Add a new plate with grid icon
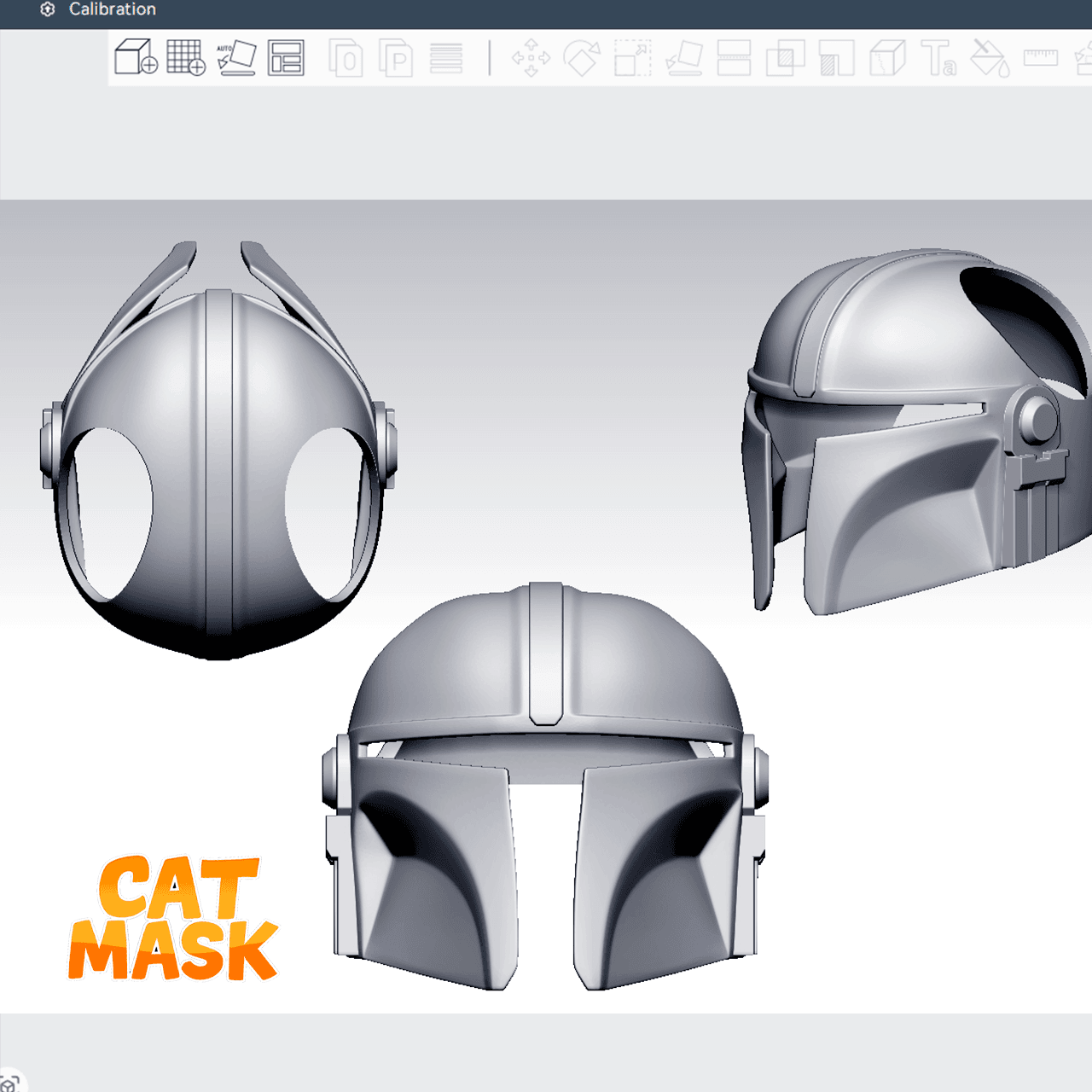Screen dimensions: 1092x1092 [185, 58]
